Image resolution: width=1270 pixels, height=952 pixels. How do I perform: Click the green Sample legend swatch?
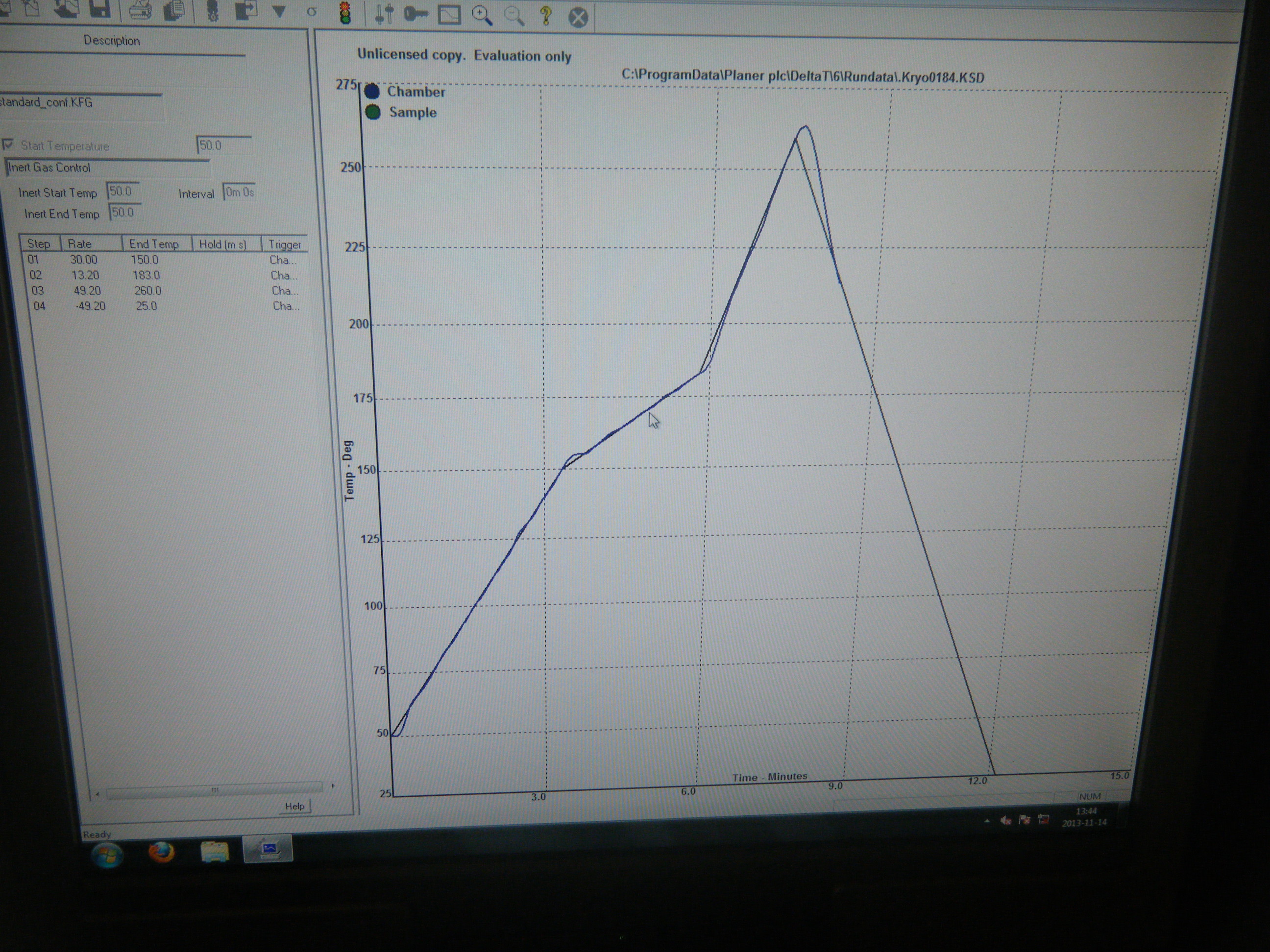[373, 113]
